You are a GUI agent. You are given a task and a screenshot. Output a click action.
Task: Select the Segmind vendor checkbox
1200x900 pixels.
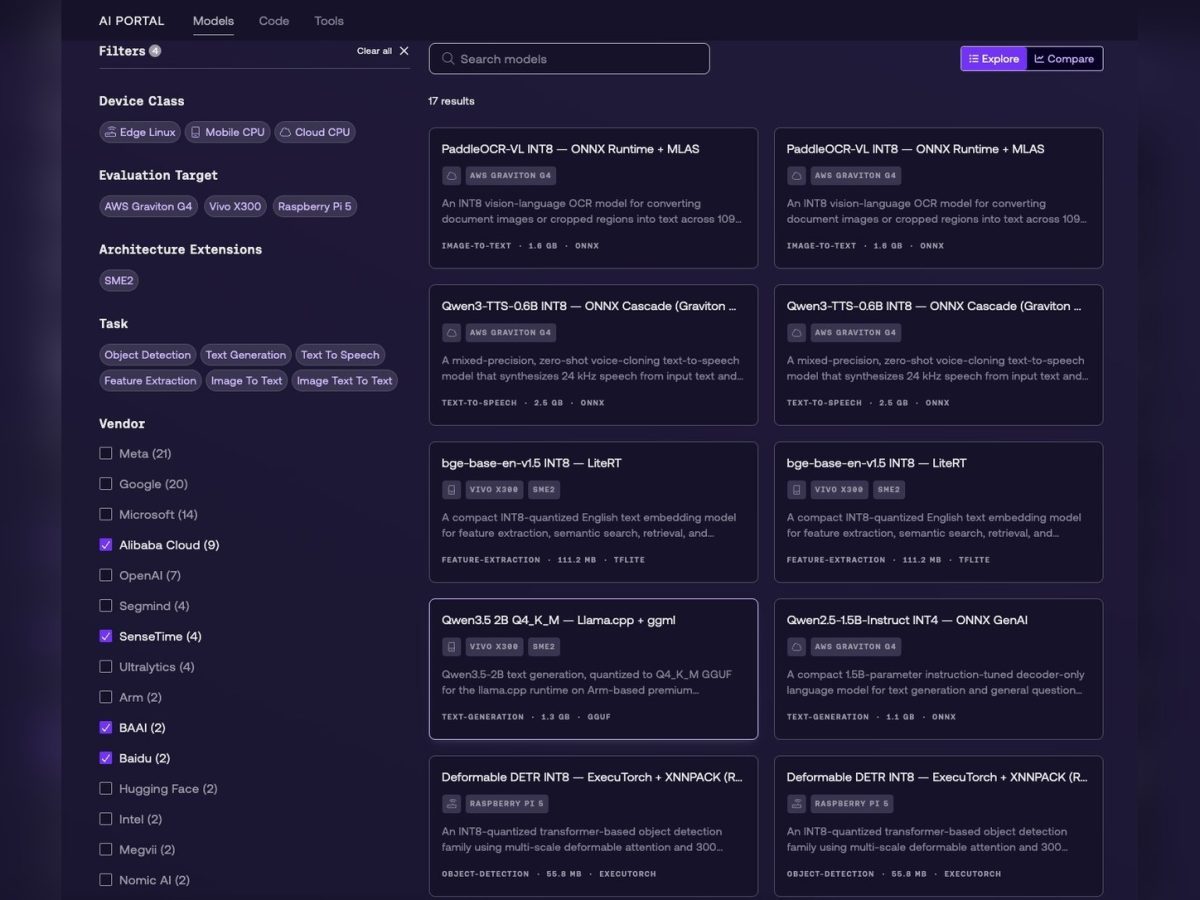106,606
